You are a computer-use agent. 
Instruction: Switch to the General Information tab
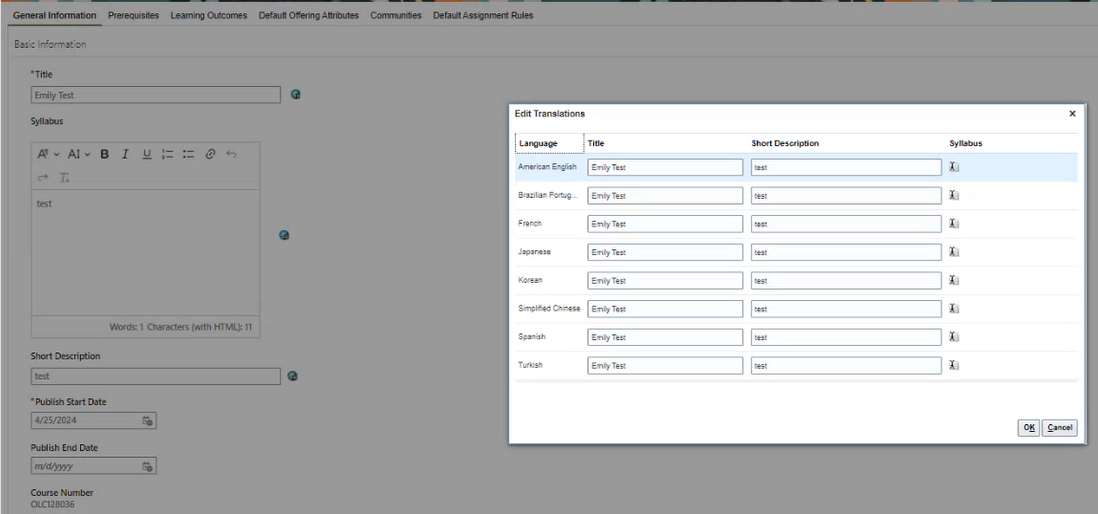tap(55, 15)
